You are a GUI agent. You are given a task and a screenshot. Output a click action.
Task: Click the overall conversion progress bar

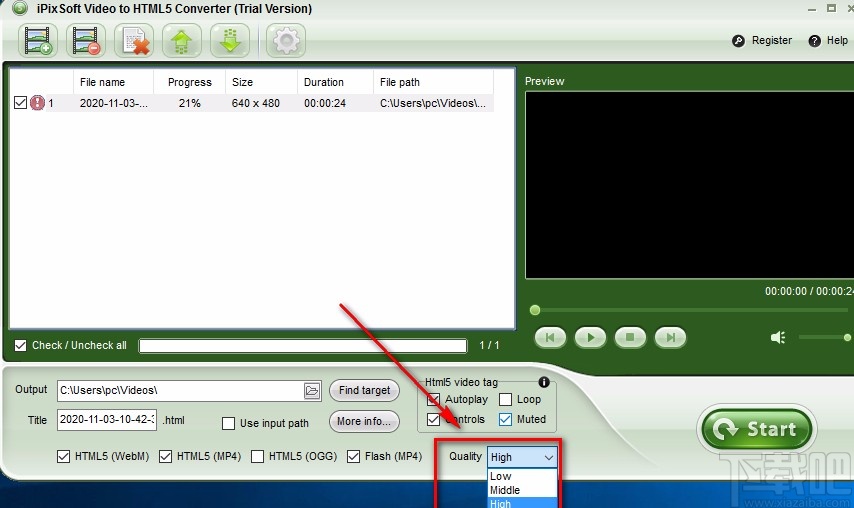[x=303, y=346]
